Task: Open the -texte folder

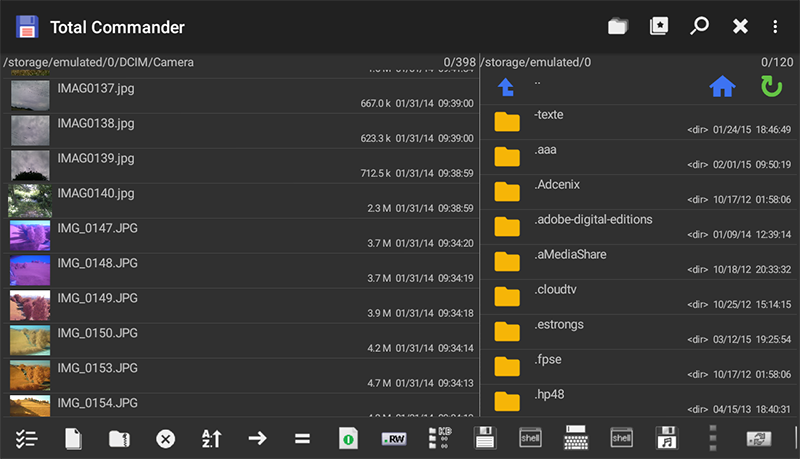Action: [x=639, y=122]
